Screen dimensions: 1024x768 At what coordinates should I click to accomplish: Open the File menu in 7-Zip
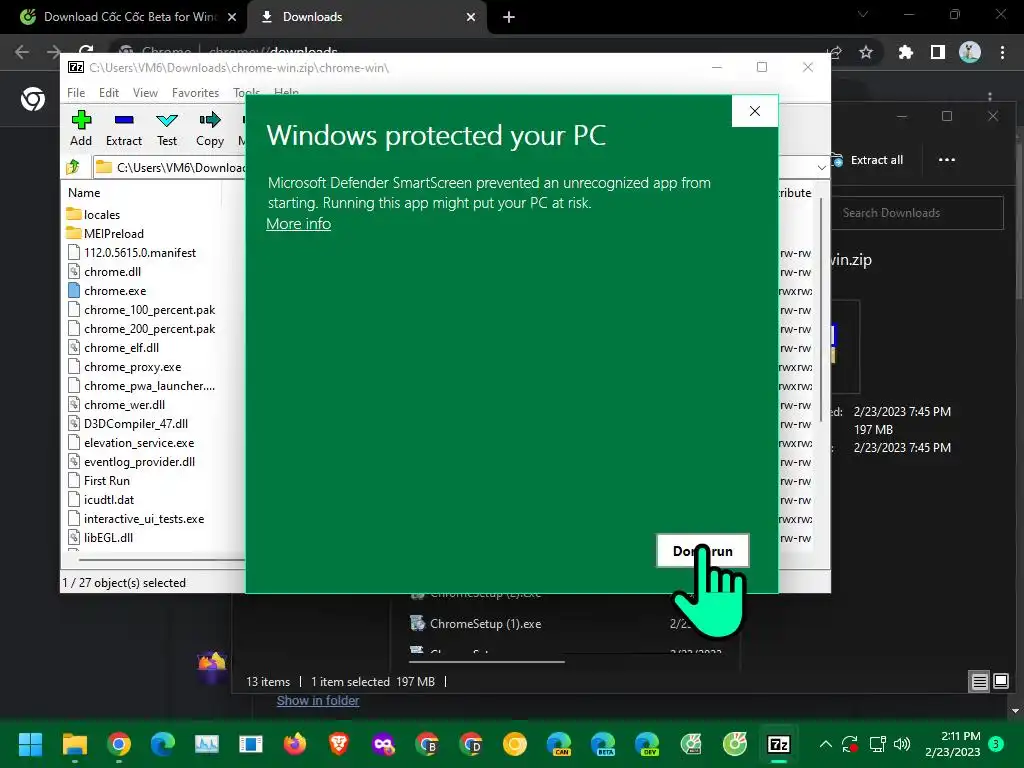point(76,93)
